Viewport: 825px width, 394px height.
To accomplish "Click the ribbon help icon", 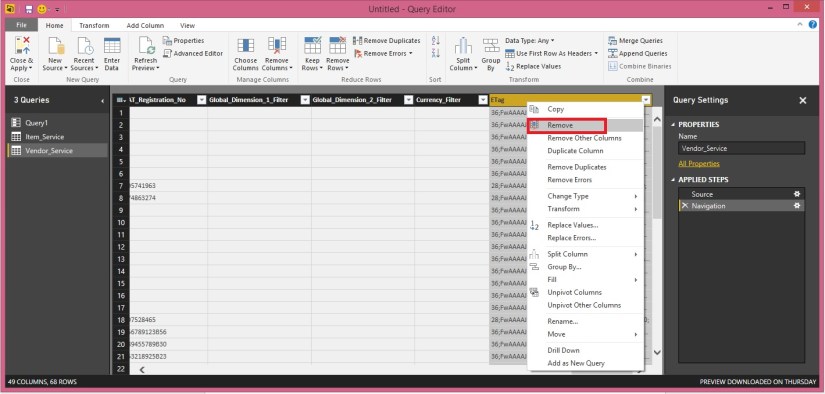I will (813, 24).
